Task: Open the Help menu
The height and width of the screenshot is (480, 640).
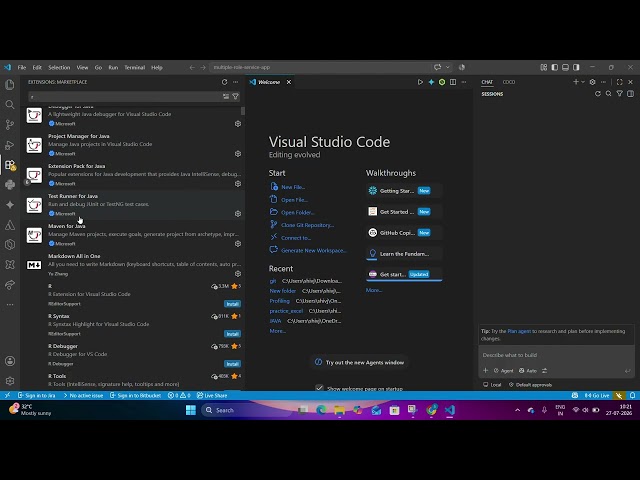Action: coord(157,67)
